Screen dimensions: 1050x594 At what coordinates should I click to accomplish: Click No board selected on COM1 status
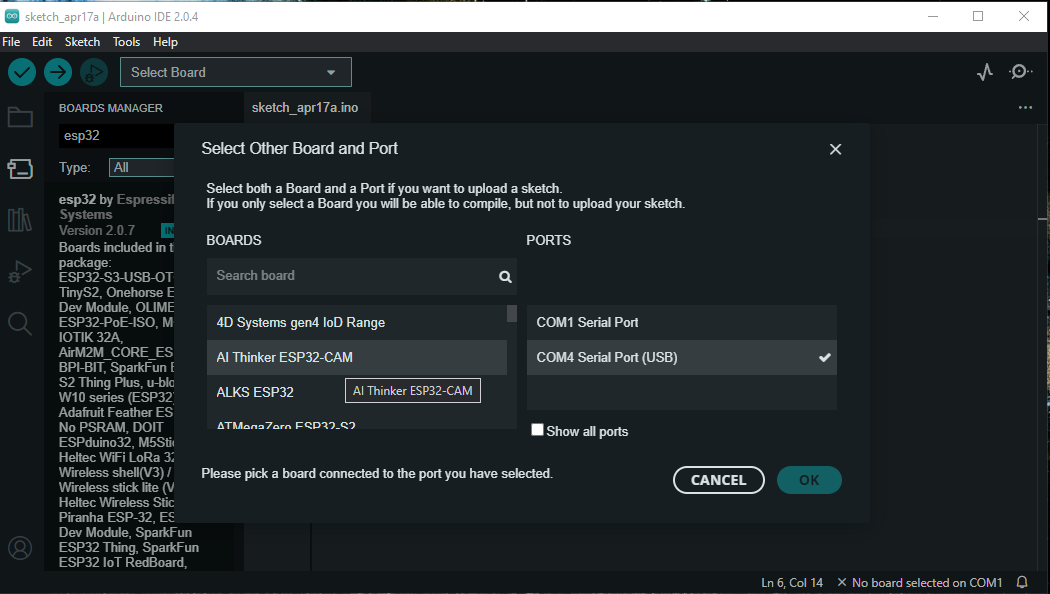click(920, 583)
